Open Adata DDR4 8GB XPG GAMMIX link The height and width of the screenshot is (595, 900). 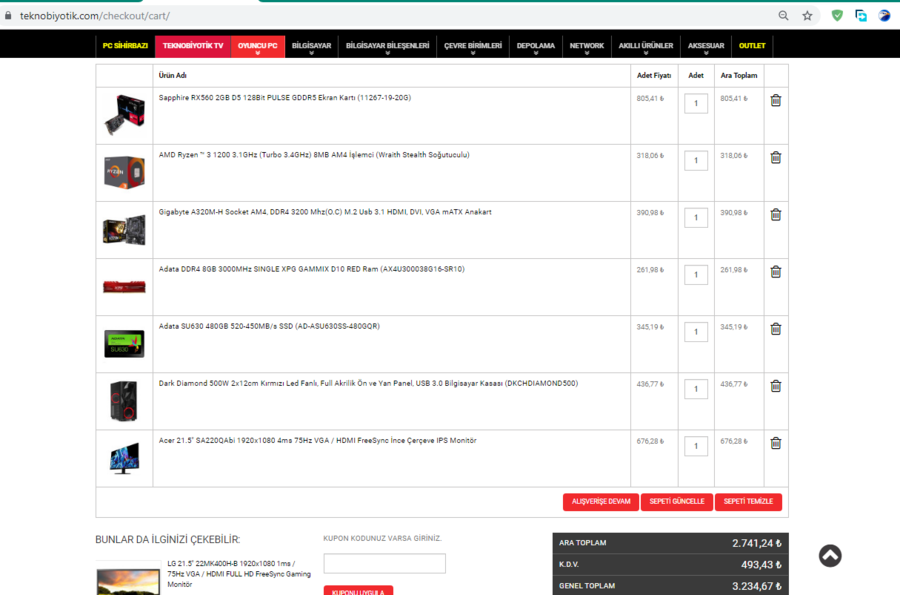tap(312, 269)
